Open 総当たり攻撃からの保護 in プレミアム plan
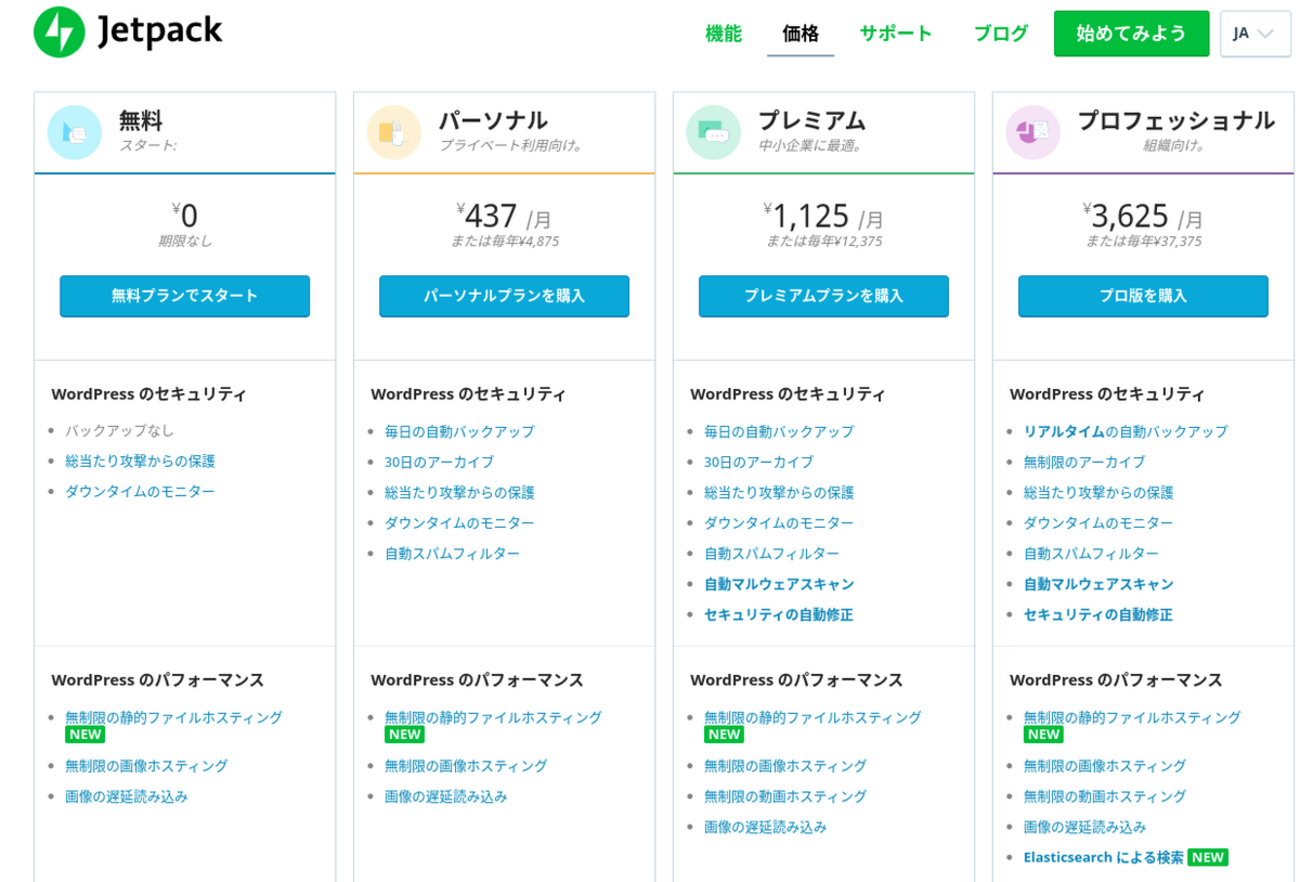The image size is (1300, 882). [779, 493]
